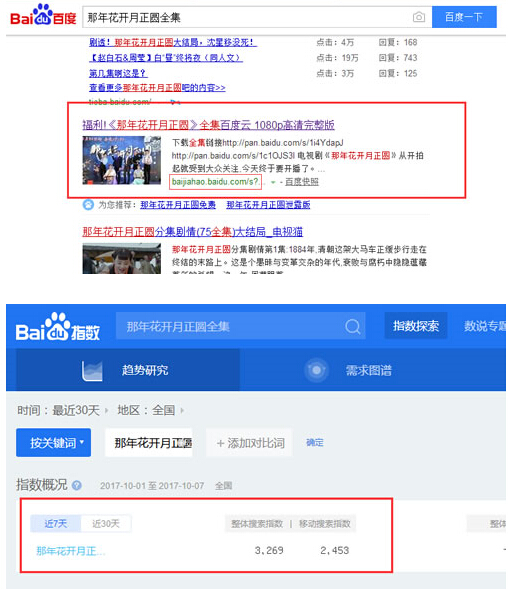The image size is (508, 590).
Task: Click 回复：125 stat text
Action: coord(398,73)
